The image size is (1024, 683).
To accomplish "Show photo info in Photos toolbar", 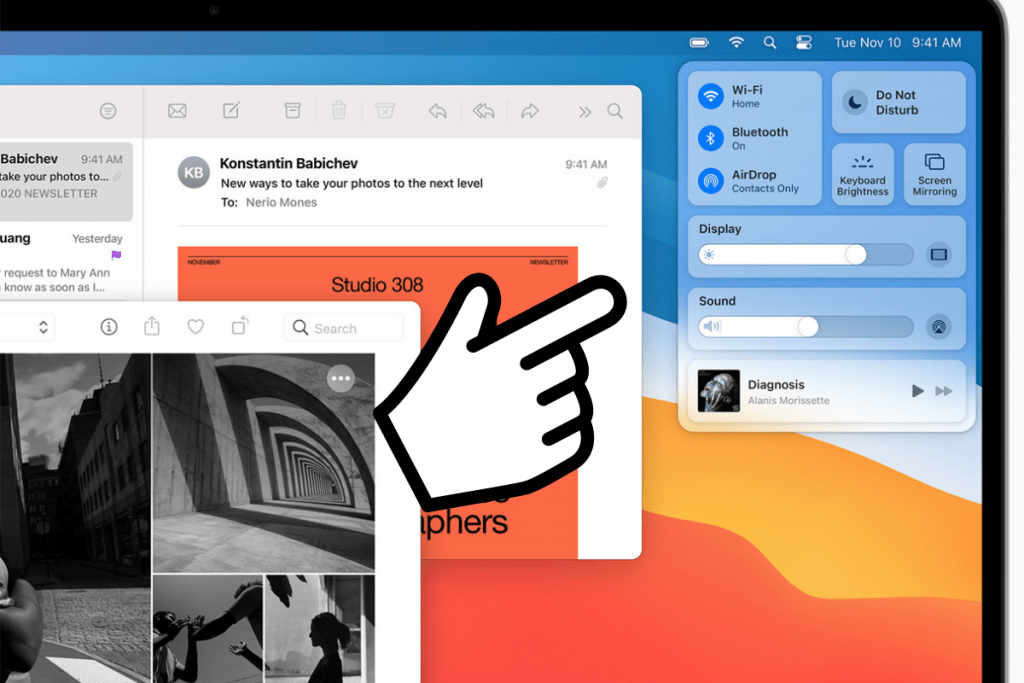I will pyautogui.click(x=109, y=326).
